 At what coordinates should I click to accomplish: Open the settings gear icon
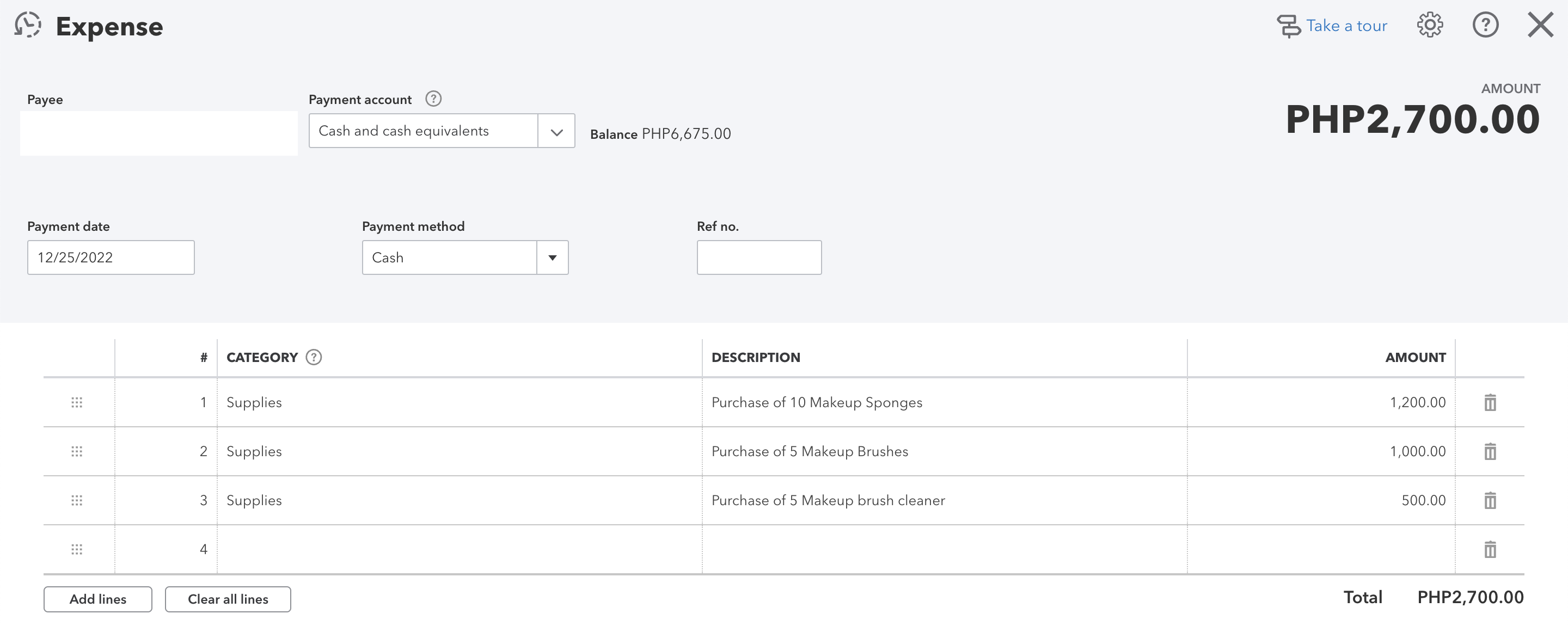pos(1429,26)
